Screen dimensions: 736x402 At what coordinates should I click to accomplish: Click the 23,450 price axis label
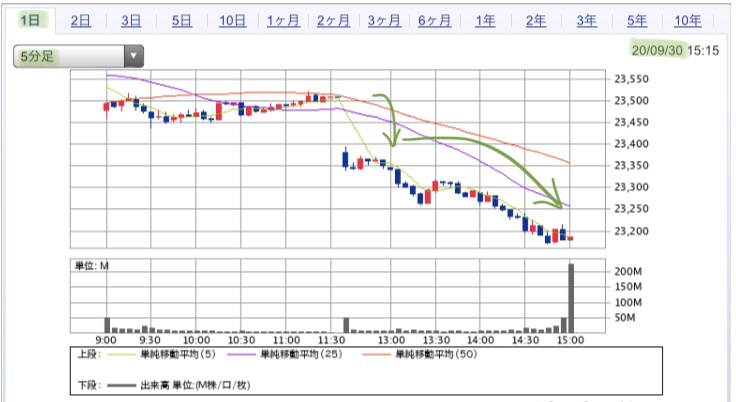point(631,123)
